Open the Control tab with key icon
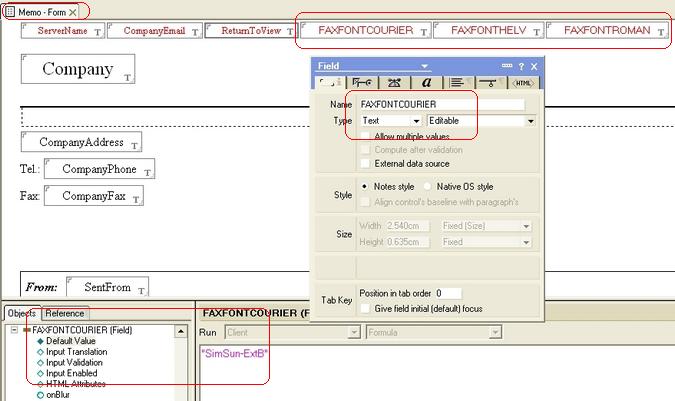This screenshot has width=675, height=401. point(362,83)
